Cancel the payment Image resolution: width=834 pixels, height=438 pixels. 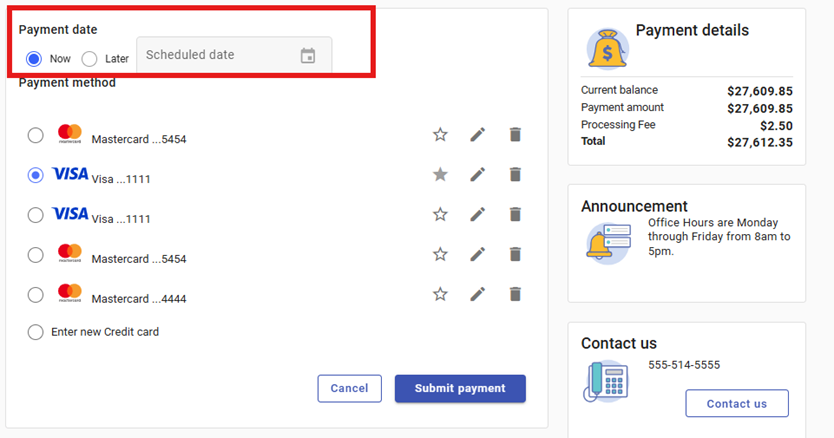(349, 388)
